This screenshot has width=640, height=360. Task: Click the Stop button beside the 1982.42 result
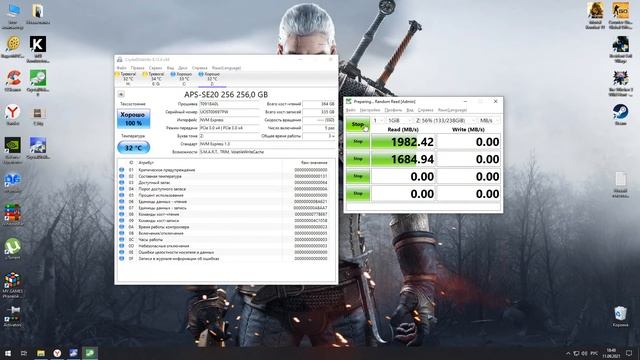click(358, 142)
